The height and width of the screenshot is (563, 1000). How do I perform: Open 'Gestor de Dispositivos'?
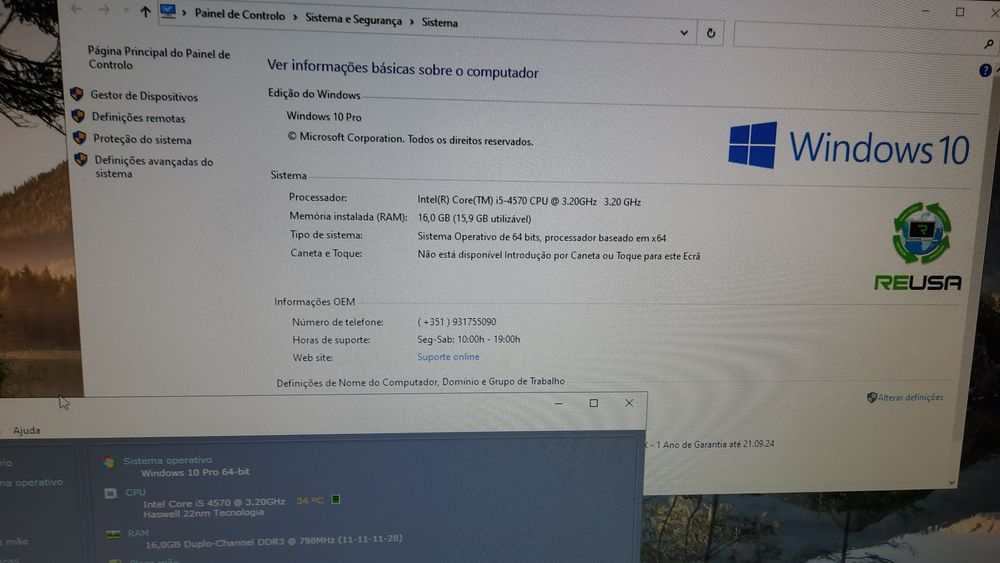(x=144, y=96)
